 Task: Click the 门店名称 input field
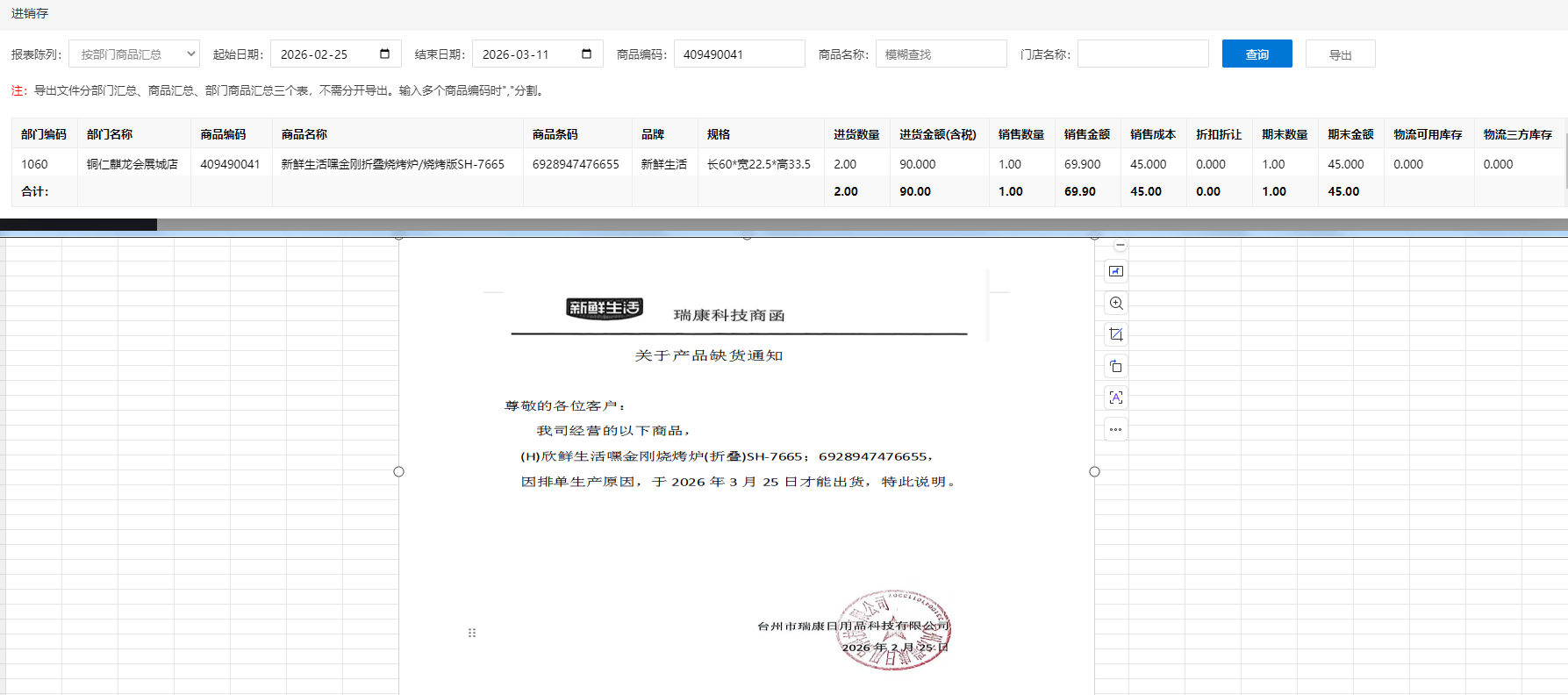click(1142, 54)
